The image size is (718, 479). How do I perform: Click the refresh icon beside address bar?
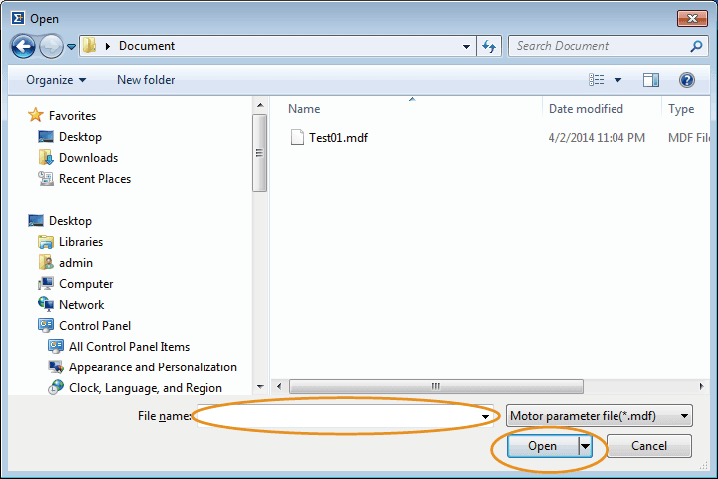490,46
